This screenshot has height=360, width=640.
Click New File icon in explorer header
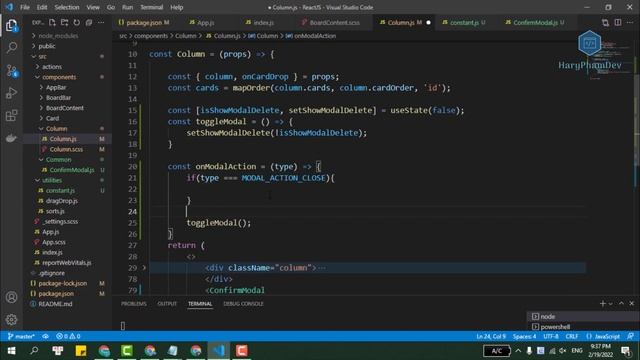point(52,22)
